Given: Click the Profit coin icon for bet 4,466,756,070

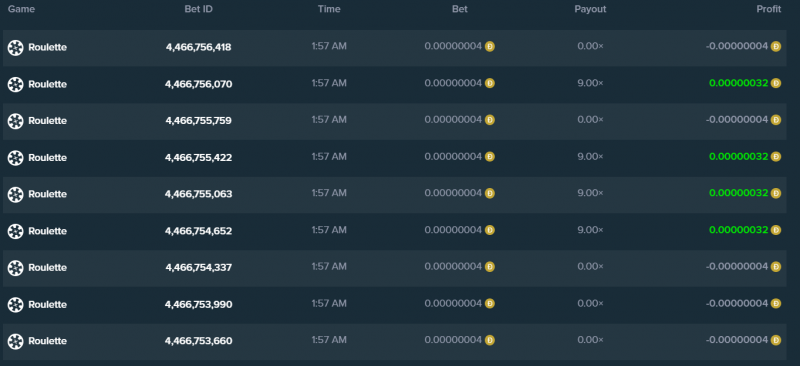Looking at the screenshot, I should [x=776, y=83].
